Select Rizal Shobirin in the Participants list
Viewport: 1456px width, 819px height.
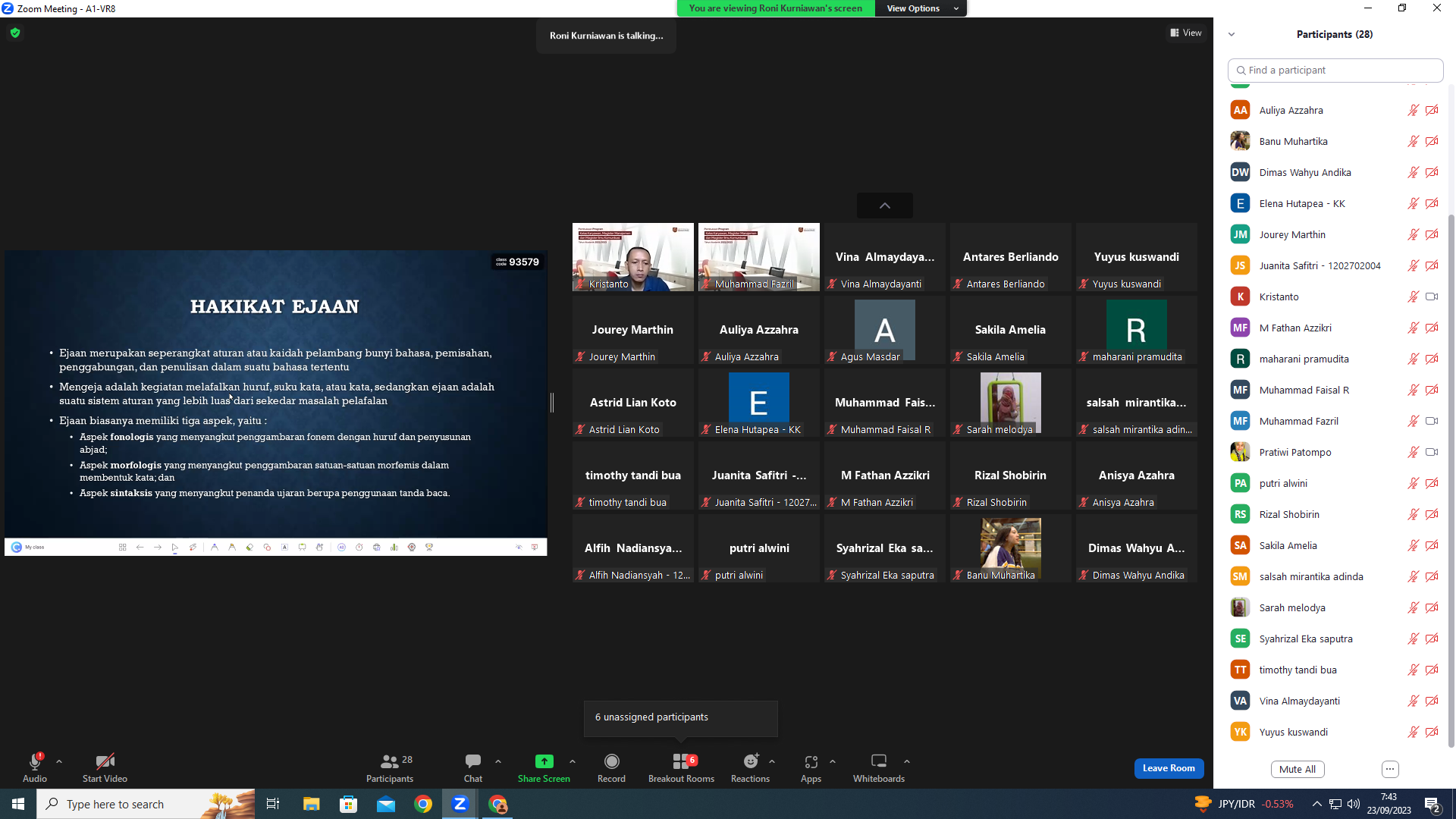[x=1335, y=514]
